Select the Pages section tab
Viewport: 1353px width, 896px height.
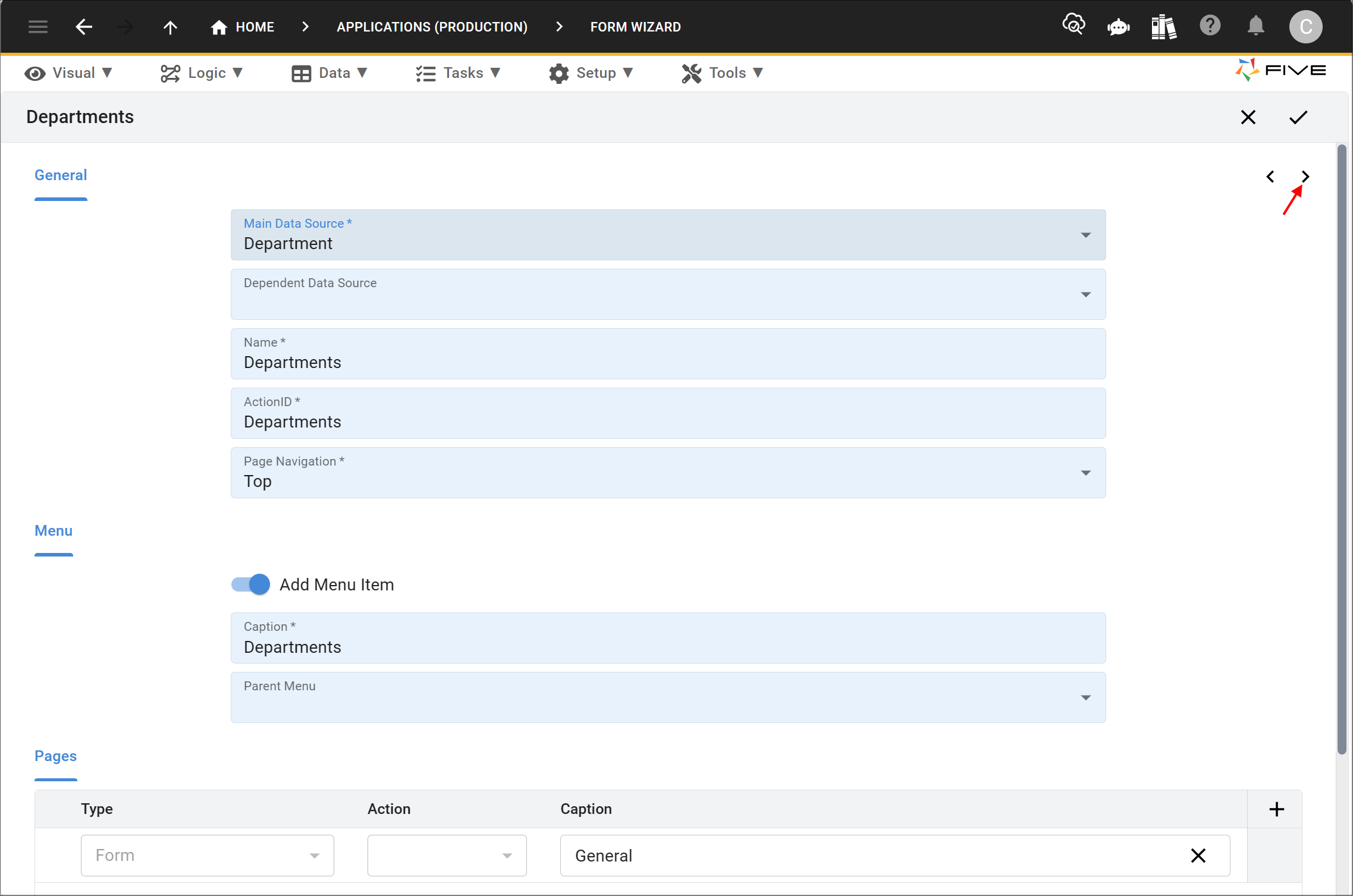(x=56, y=756)
